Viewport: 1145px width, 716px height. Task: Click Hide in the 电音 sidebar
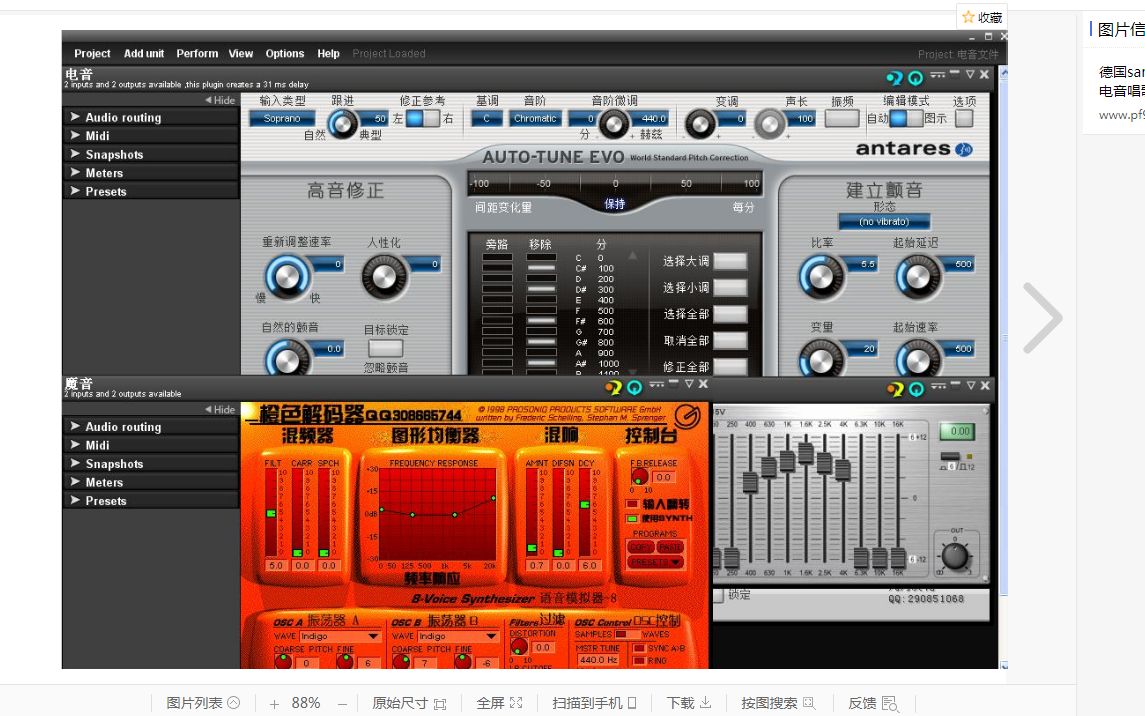tap(220, 100)
